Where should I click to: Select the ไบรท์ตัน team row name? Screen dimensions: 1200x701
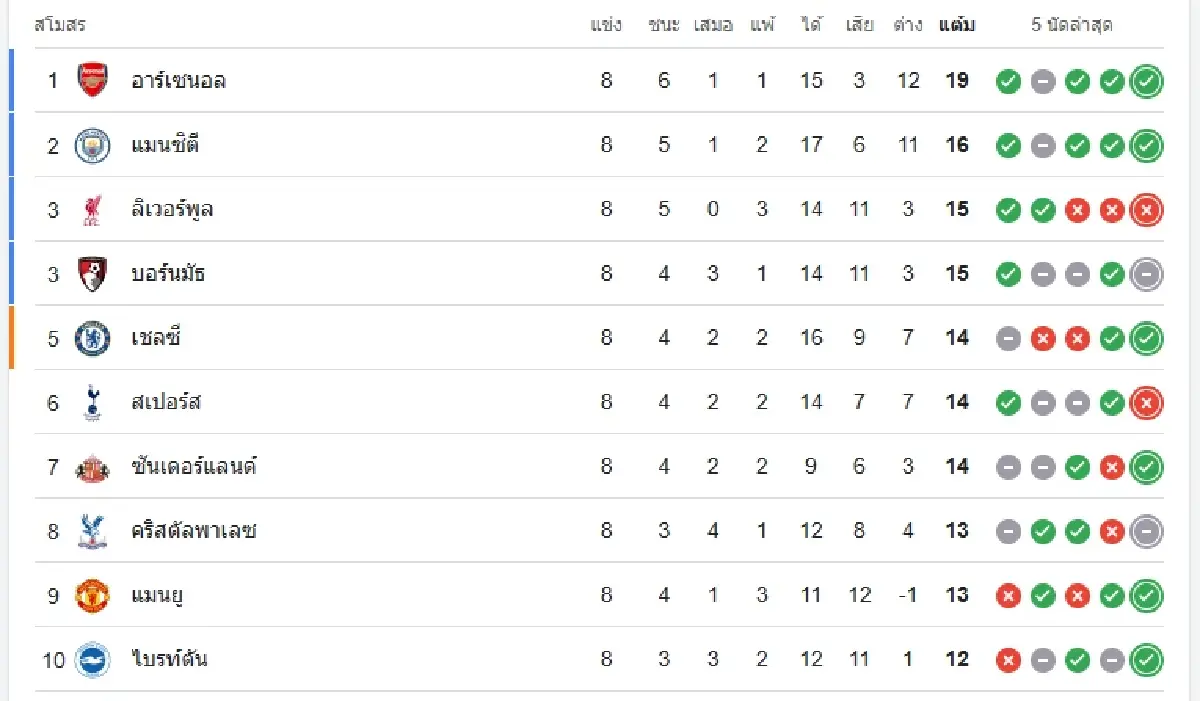(x=170, y=659)
